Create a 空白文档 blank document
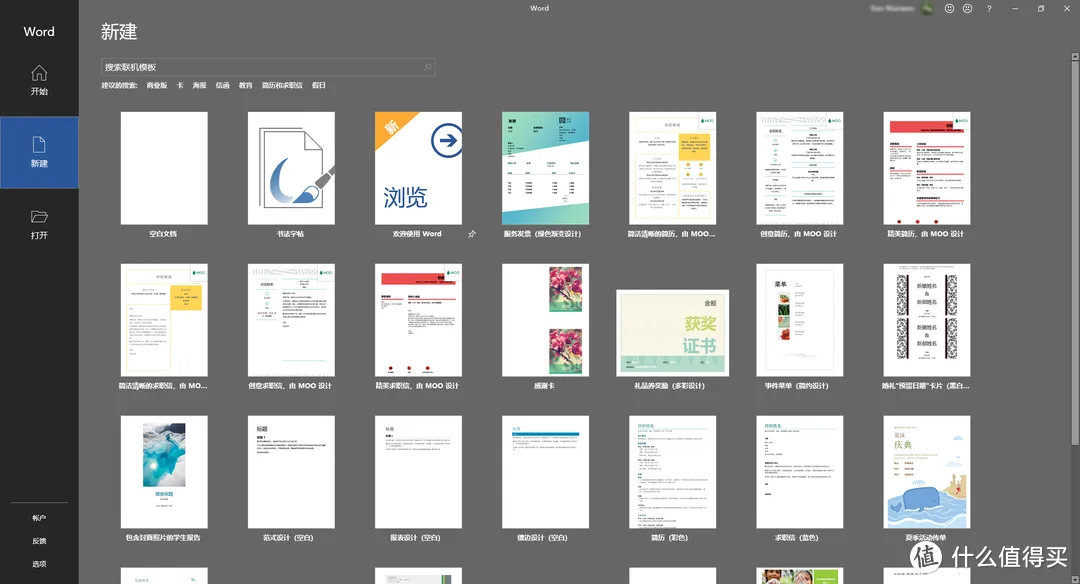This screenshot has height=584, width=1080. coord(164,169)
